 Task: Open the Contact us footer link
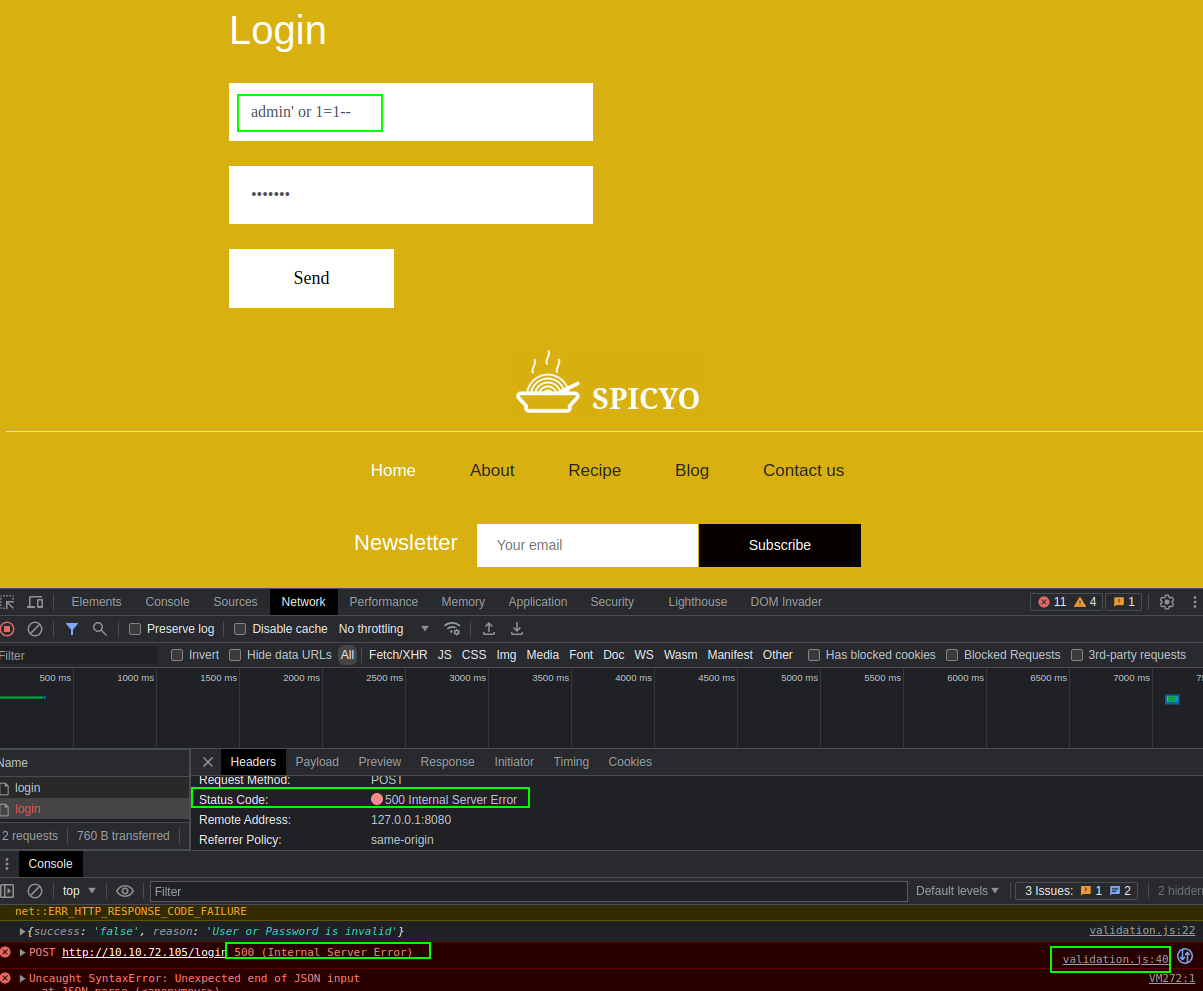point(803,470)
